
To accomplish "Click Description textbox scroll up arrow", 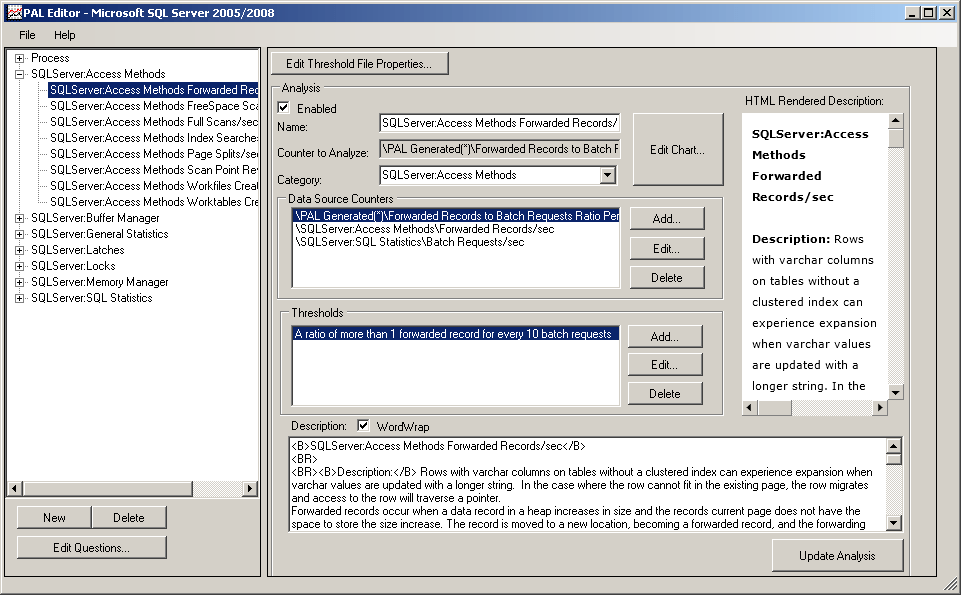I will pos(894,446).
